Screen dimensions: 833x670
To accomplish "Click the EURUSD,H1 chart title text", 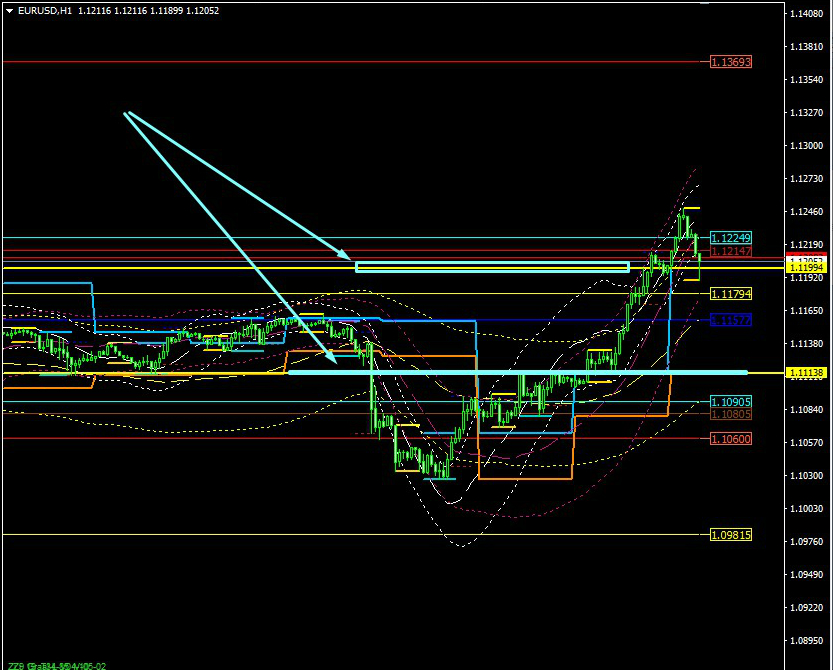I will [38, 10].
